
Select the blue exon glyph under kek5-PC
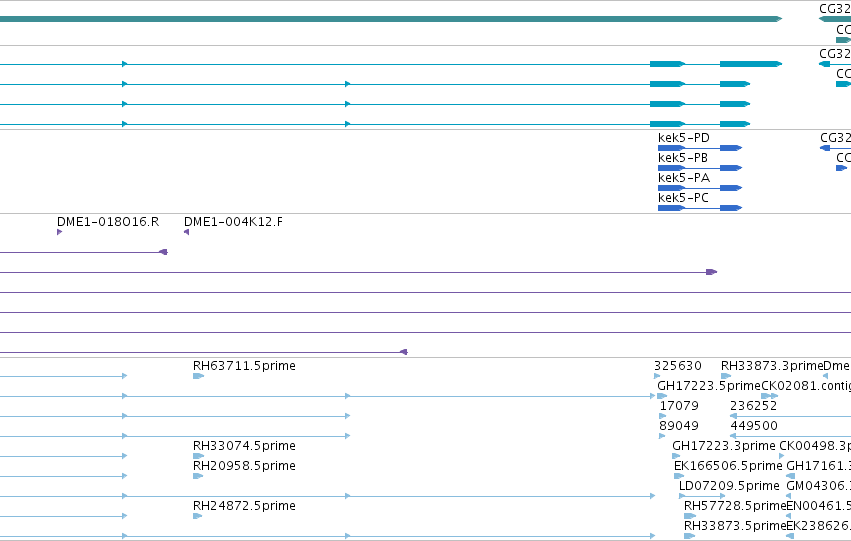point(700,208)
